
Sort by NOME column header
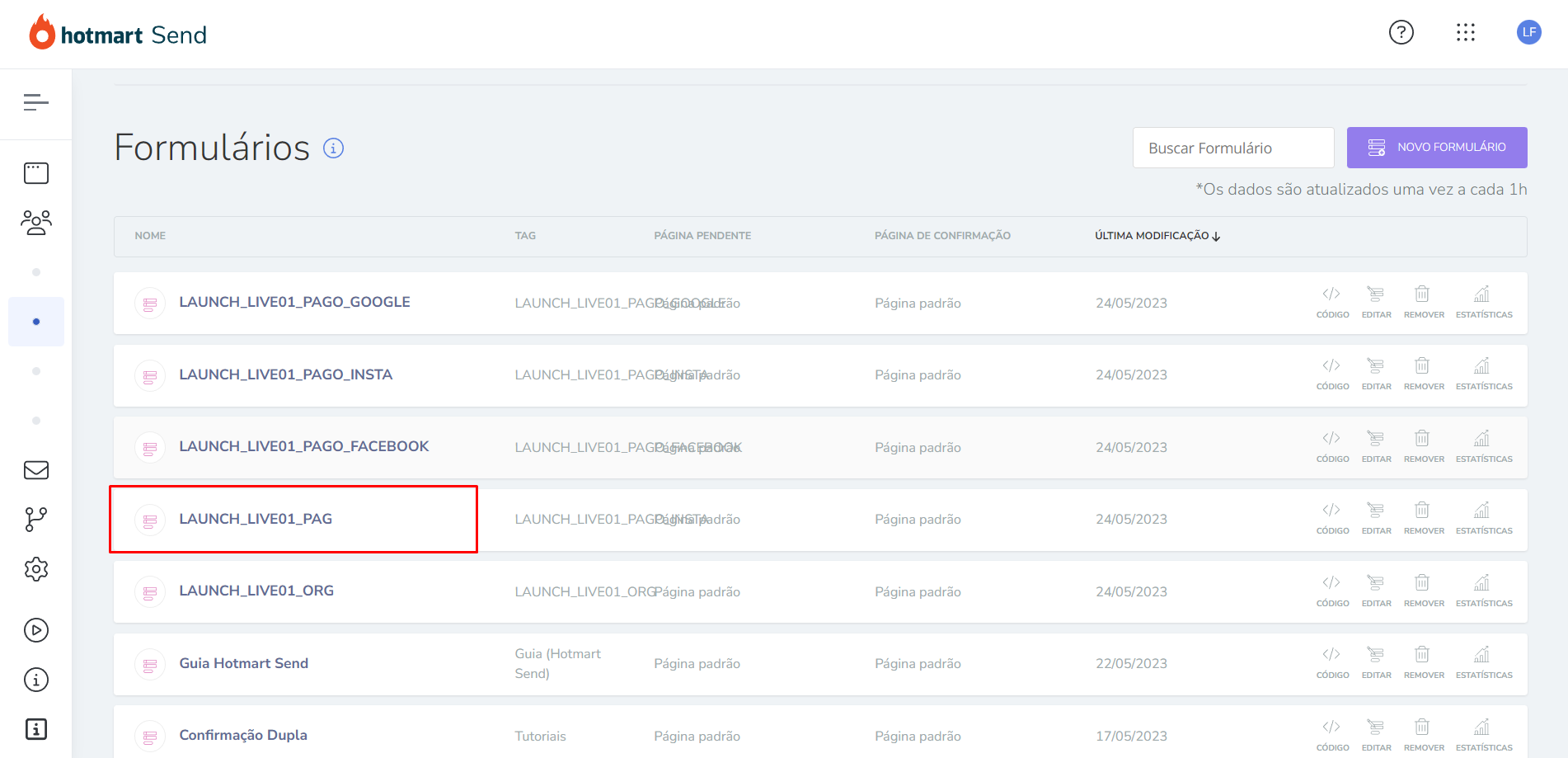[x=150, y=236]
